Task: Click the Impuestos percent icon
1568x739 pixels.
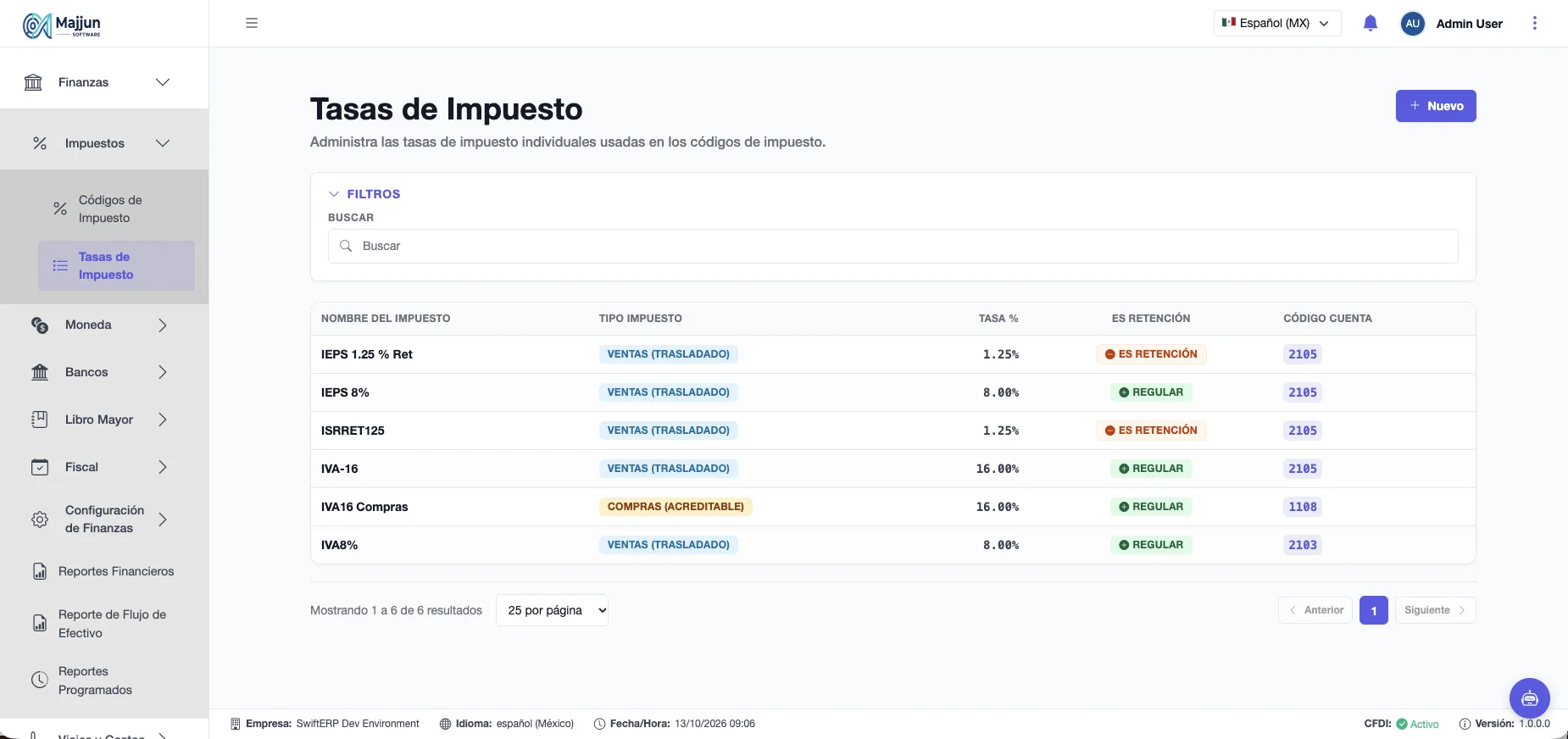Action: click(x=40, y=143)
